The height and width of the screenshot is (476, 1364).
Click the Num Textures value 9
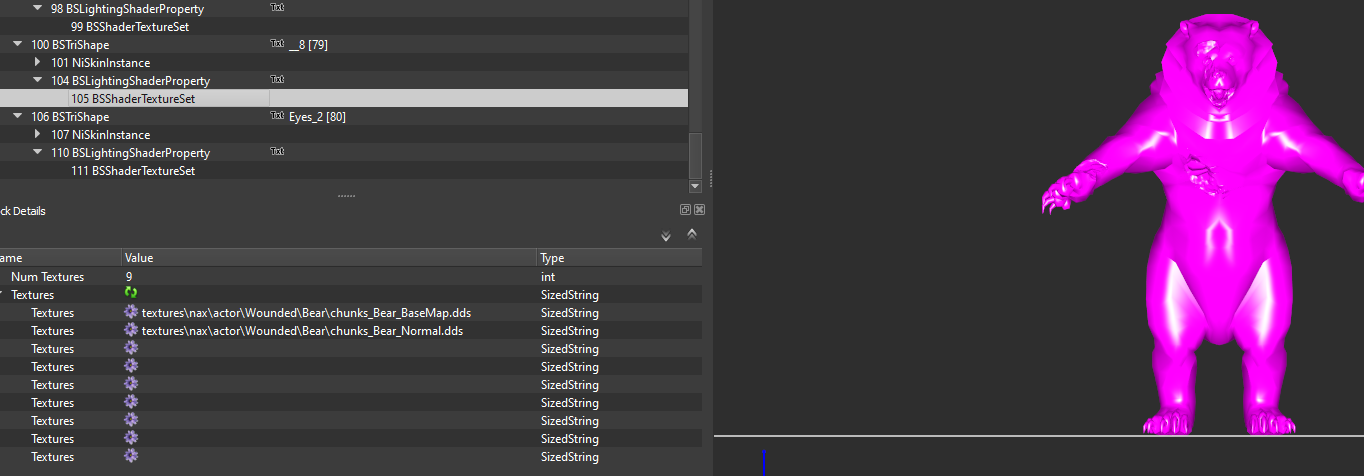pyautogui.click(x=129, y=277)
